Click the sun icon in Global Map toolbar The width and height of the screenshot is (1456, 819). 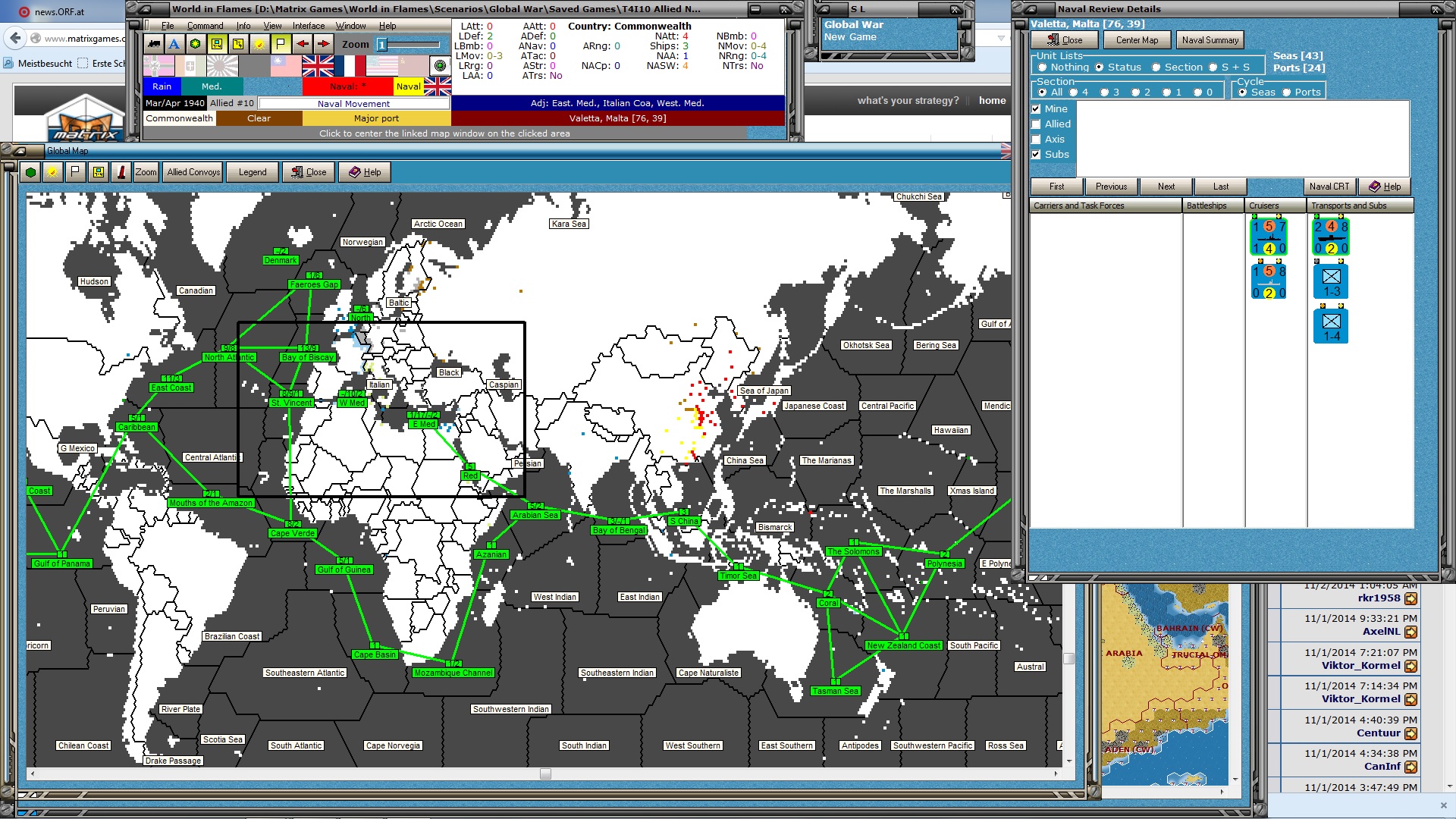(52, 172)
